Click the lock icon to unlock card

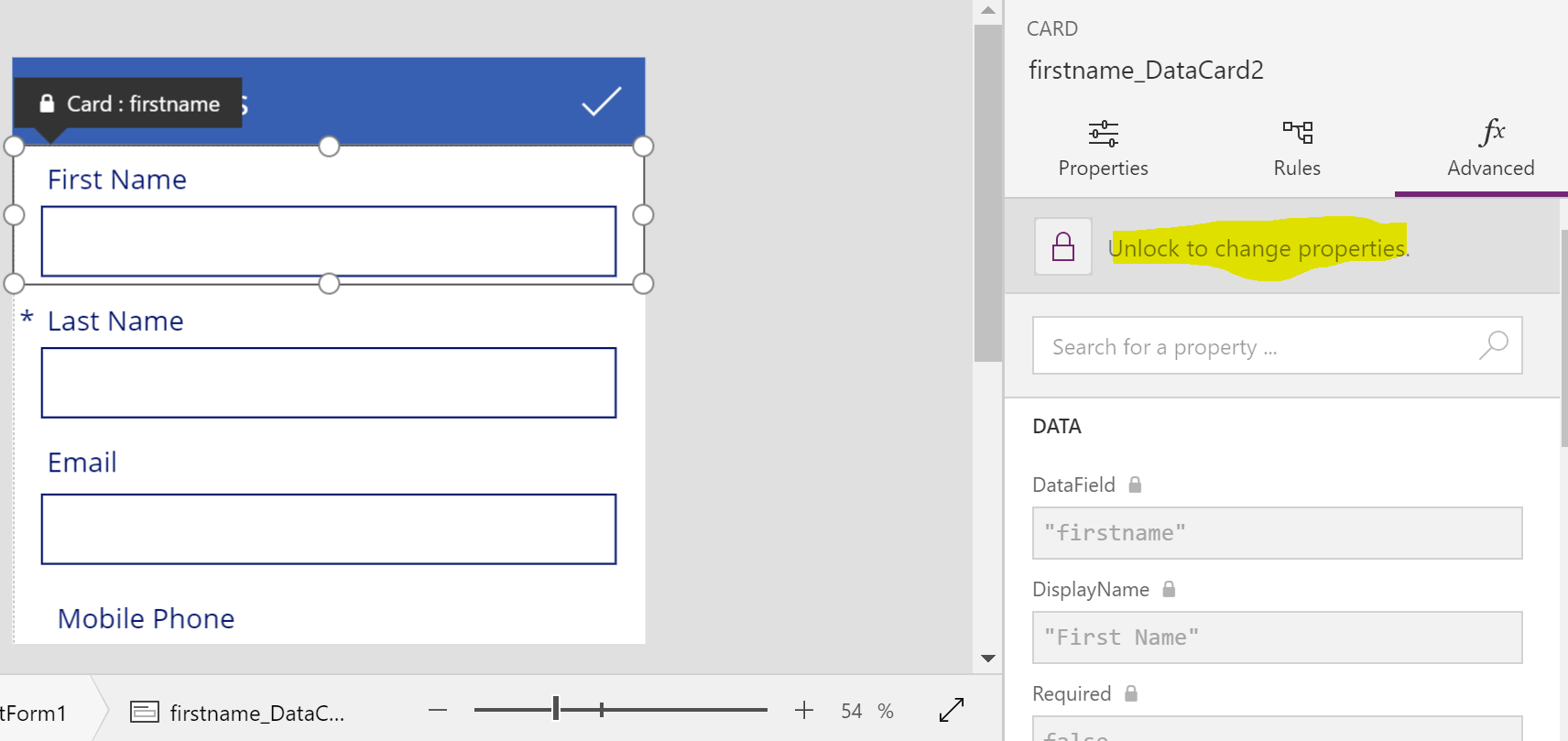[1062, 246]
